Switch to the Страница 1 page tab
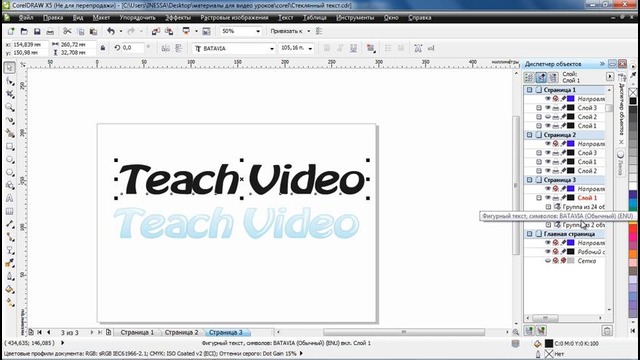The width and height of the screenshot is (640, 360). 137,332
